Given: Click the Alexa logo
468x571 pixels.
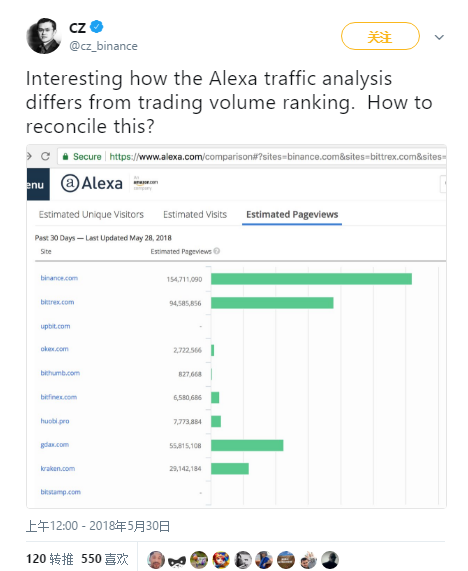Looking at the screenshot, I should pyautogui.click(x=91, y=183).
